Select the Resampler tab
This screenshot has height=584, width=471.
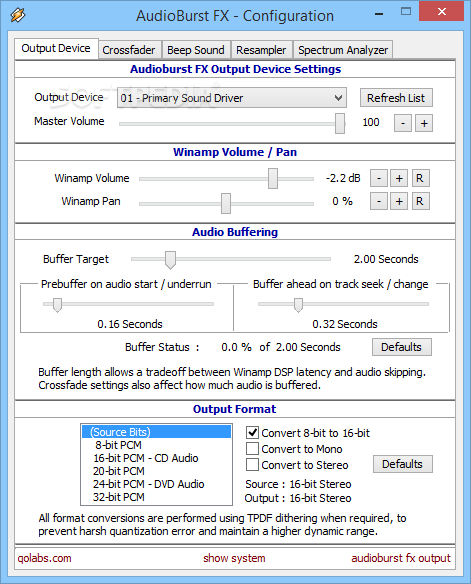[261, 50]
